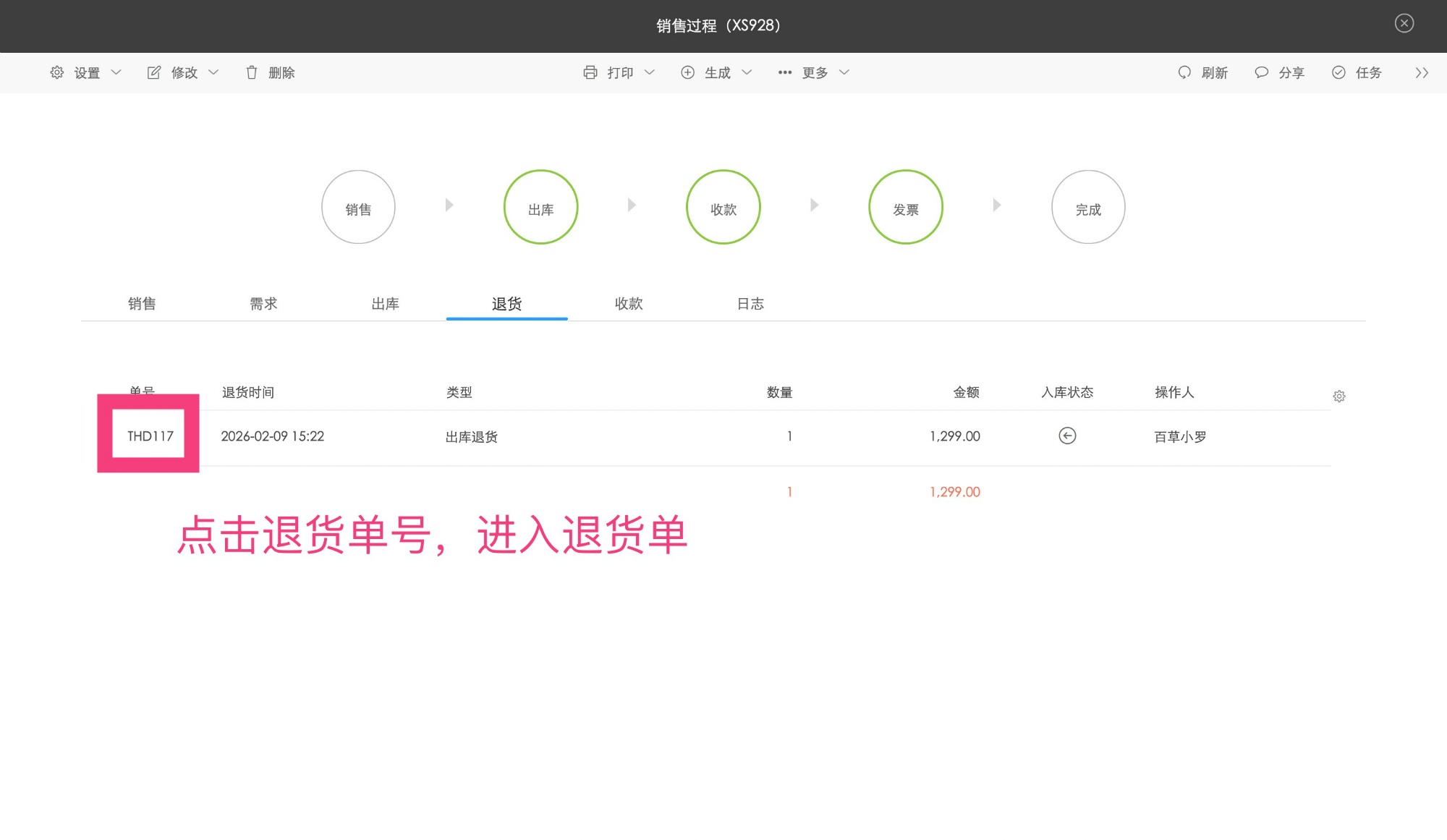The height and width of the screenshot is (840, 1447).
Task: Switch to the 日志 log tab
Action: [750, 303]
